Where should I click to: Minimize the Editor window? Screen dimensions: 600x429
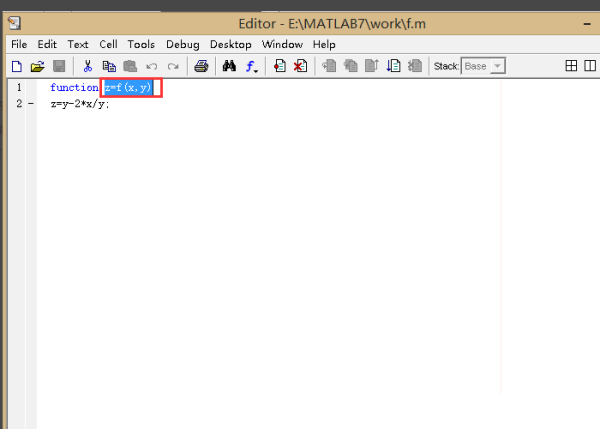click(587, 24)
